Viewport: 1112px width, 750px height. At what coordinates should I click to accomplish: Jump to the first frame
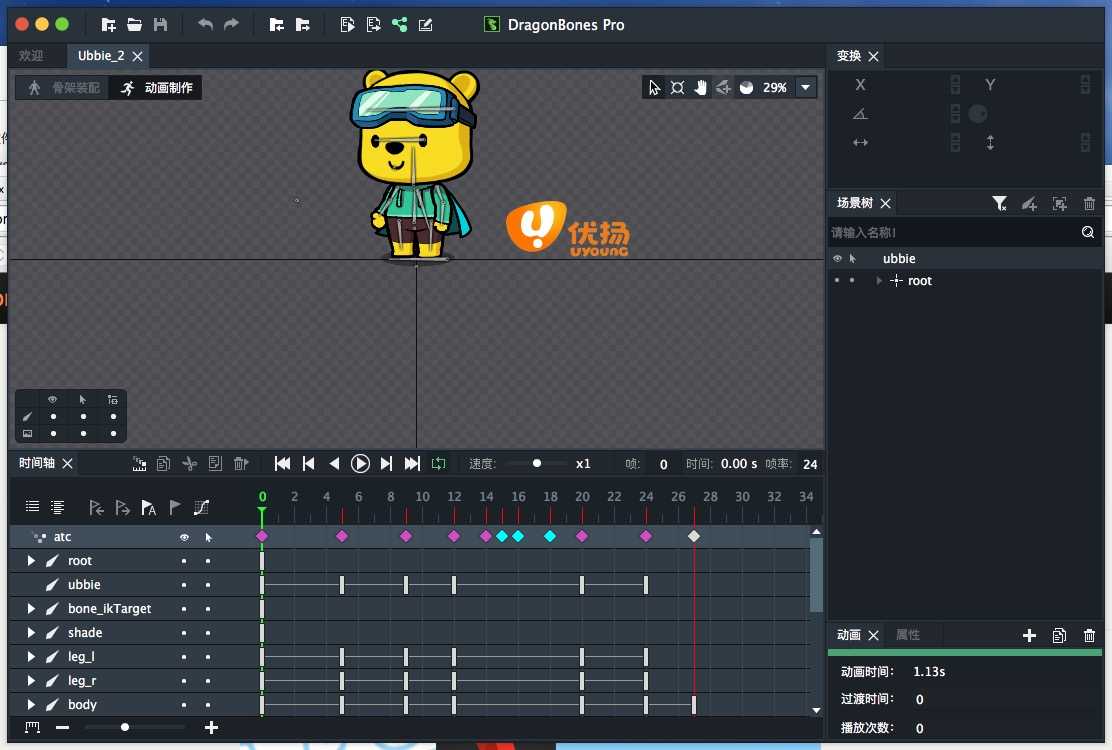(282, 464)
